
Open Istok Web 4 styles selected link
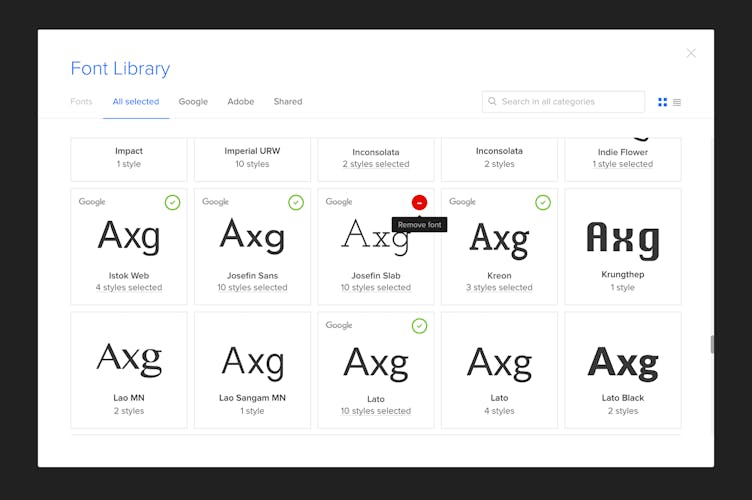click(129, 288)
